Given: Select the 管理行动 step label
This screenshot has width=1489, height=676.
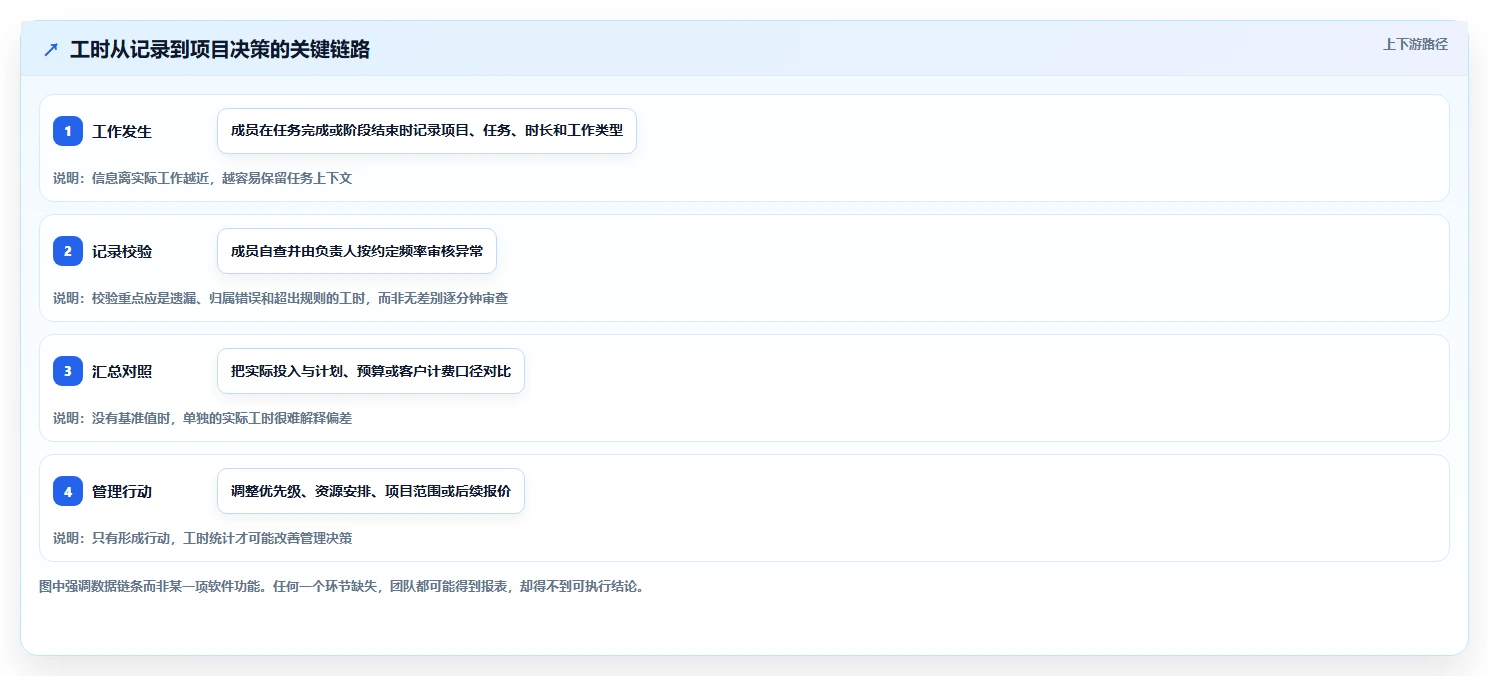Looking at the screenshot, I should click(x=122, y=491).
